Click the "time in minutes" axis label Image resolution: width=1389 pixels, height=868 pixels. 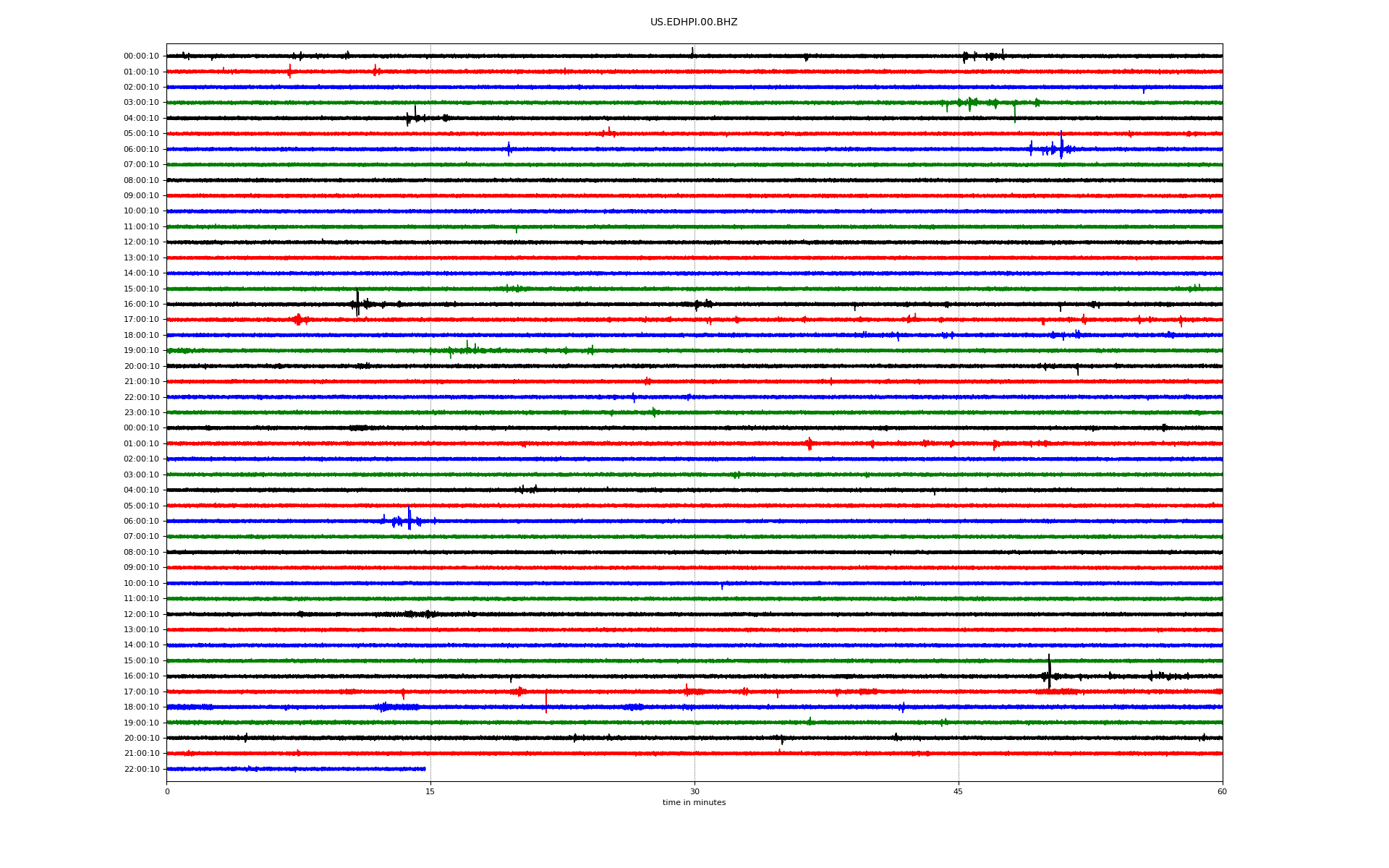(693, 802)
